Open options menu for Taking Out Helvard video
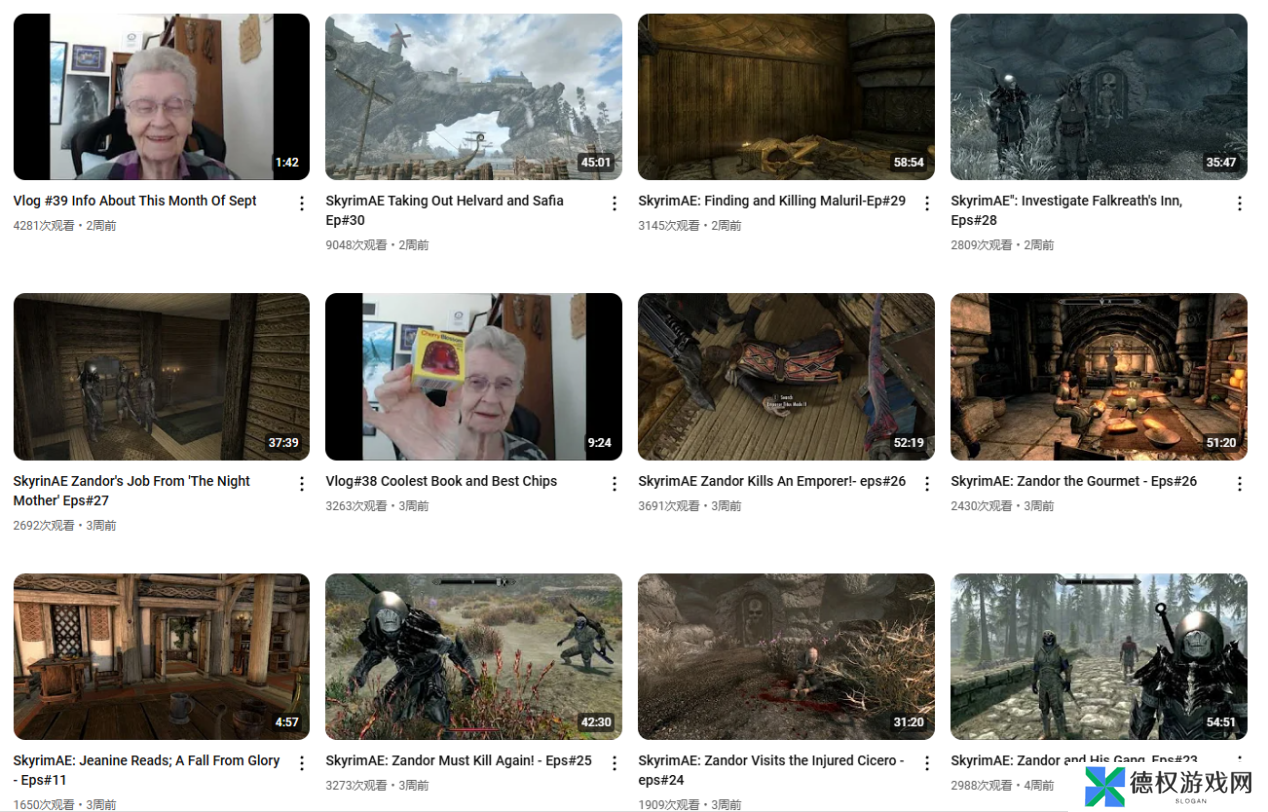Screen dimensions: 1268x812 [x=615, y=204]
